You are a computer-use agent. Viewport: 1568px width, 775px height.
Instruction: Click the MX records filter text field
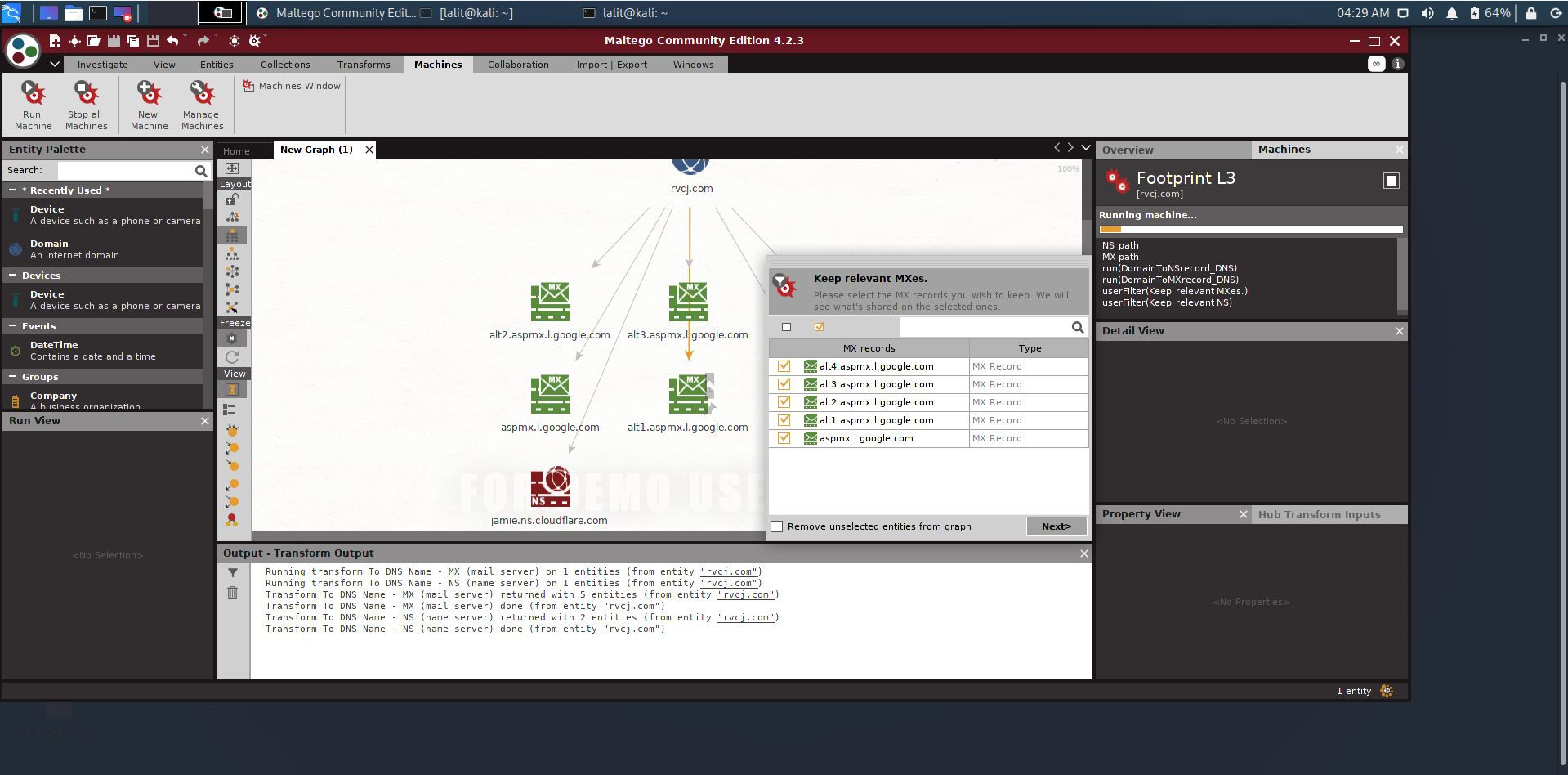tap(985, 327)
